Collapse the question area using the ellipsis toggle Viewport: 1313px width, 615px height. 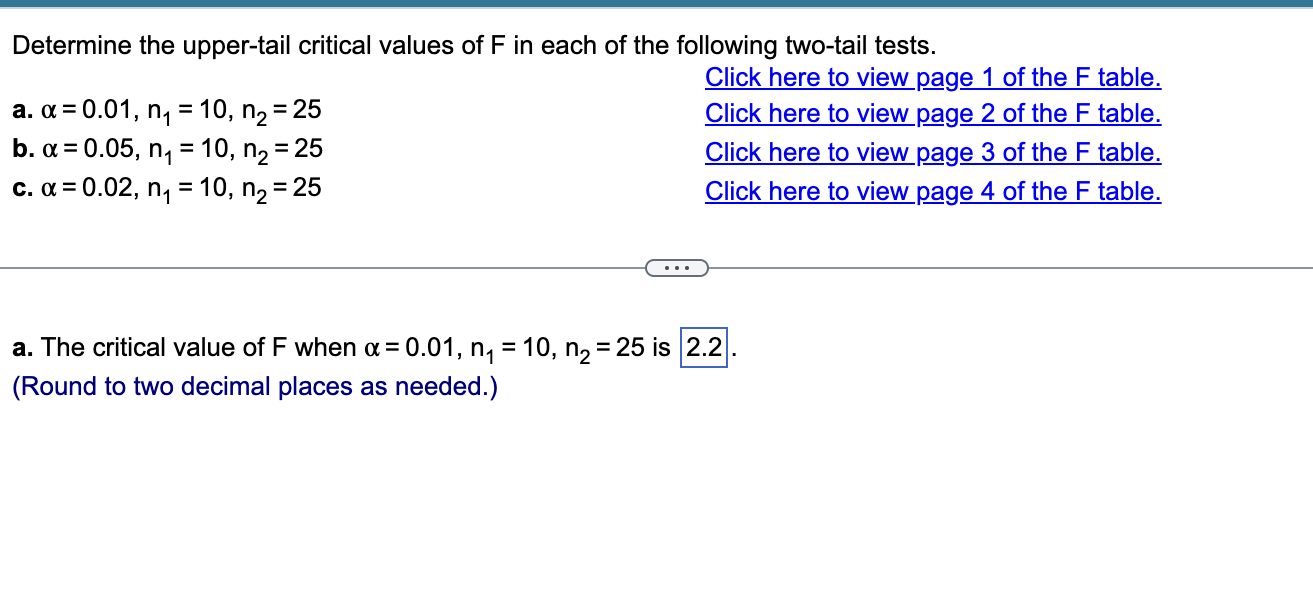click(678, 268)
